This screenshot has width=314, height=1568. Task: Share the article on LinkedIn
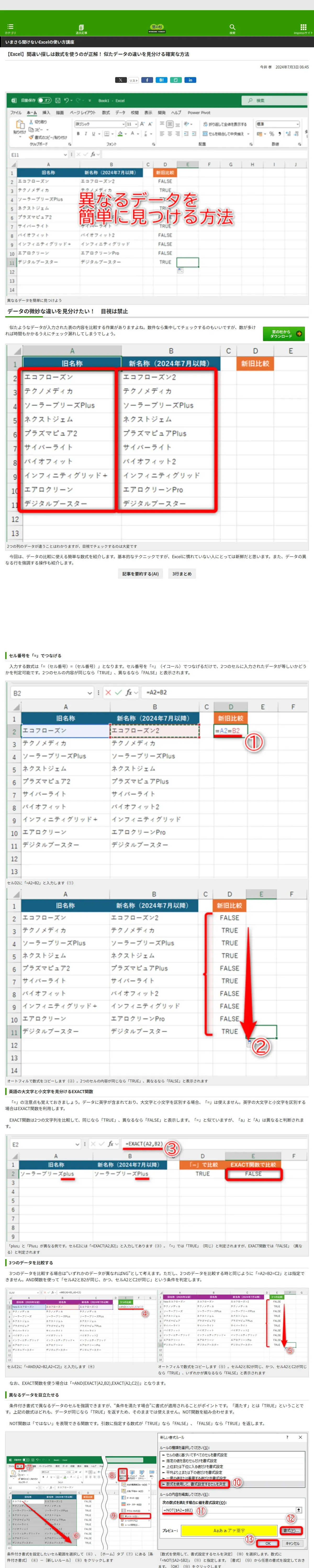[190, 80]
